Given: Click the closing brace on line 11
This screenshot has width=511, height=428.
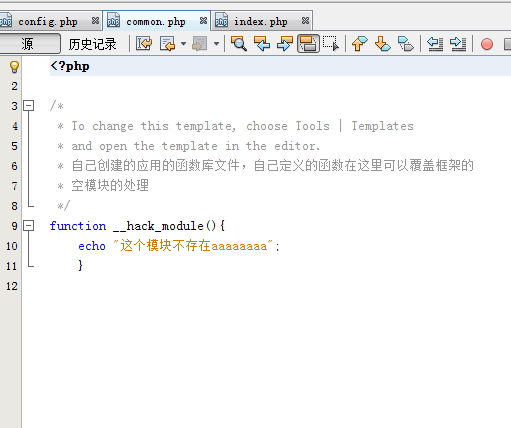Looking at the screenshot, I should point(80,266).
